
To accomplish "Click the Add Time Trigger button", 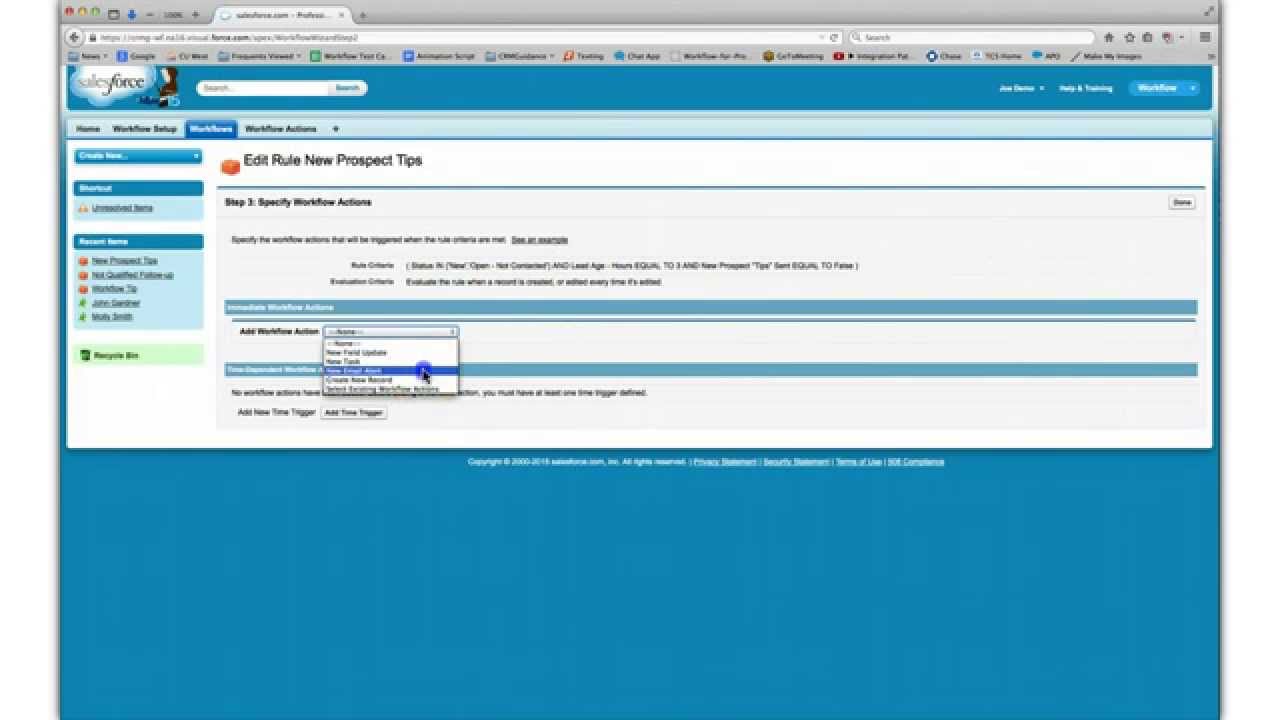I will tap(353, 412).
